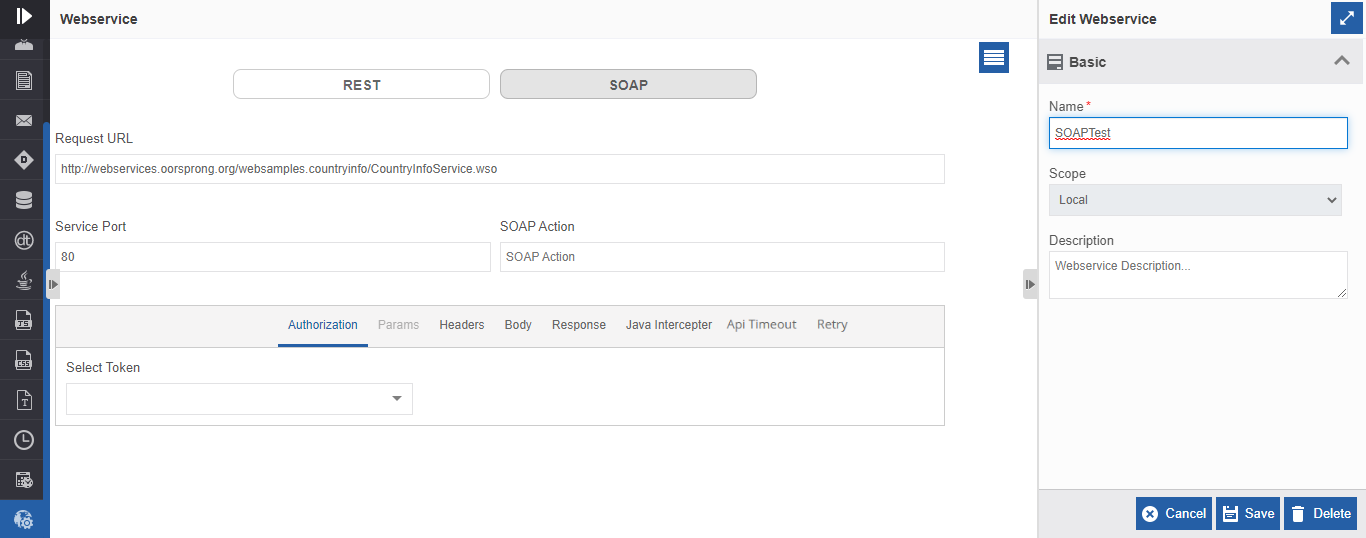Switch to SOAP webservice type
The width and height of the screenshot is (1366, 538).
point(628,84)
